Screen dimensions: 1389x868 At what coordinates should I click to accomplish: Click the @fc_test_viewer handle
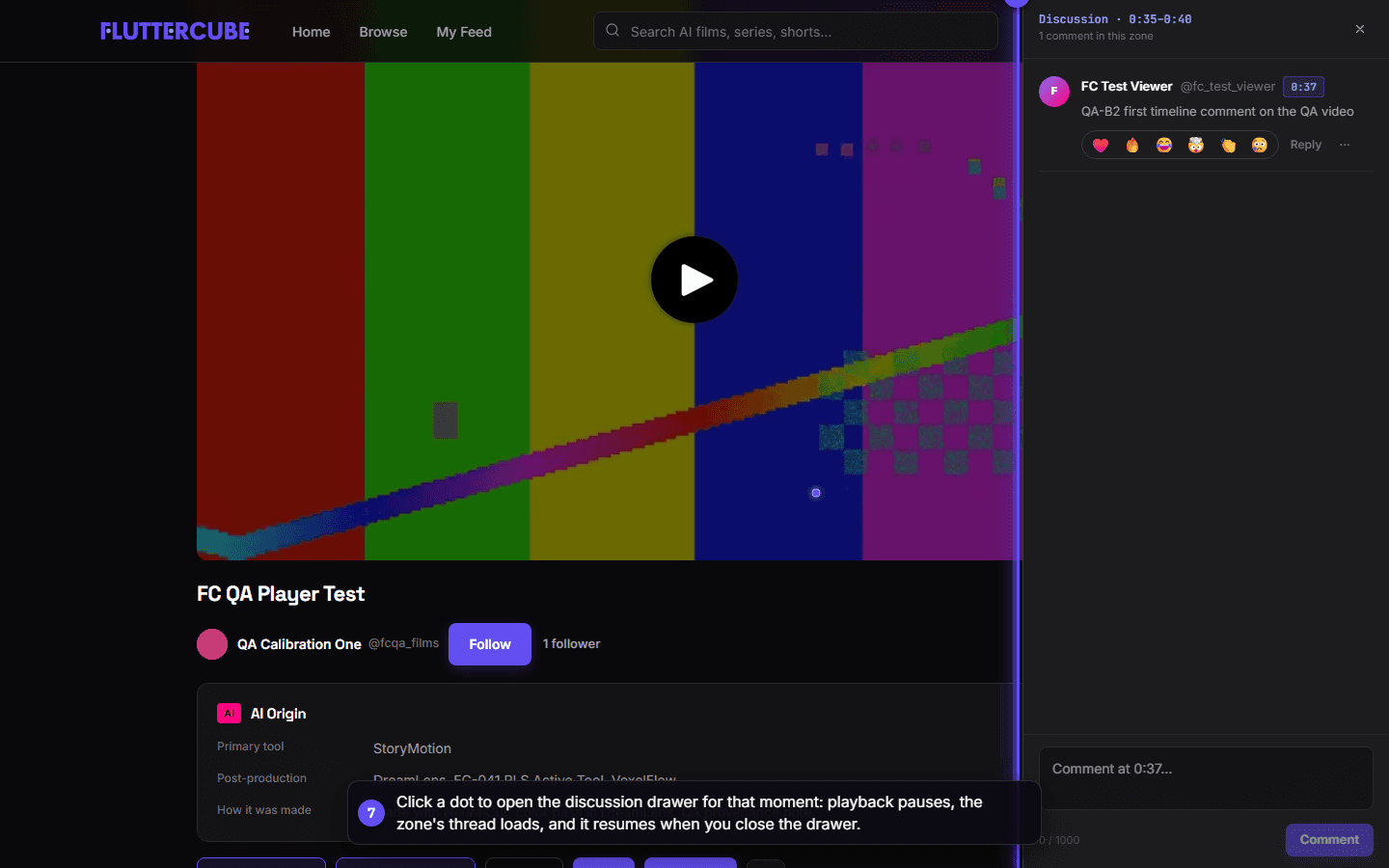tap(1228, 87)
